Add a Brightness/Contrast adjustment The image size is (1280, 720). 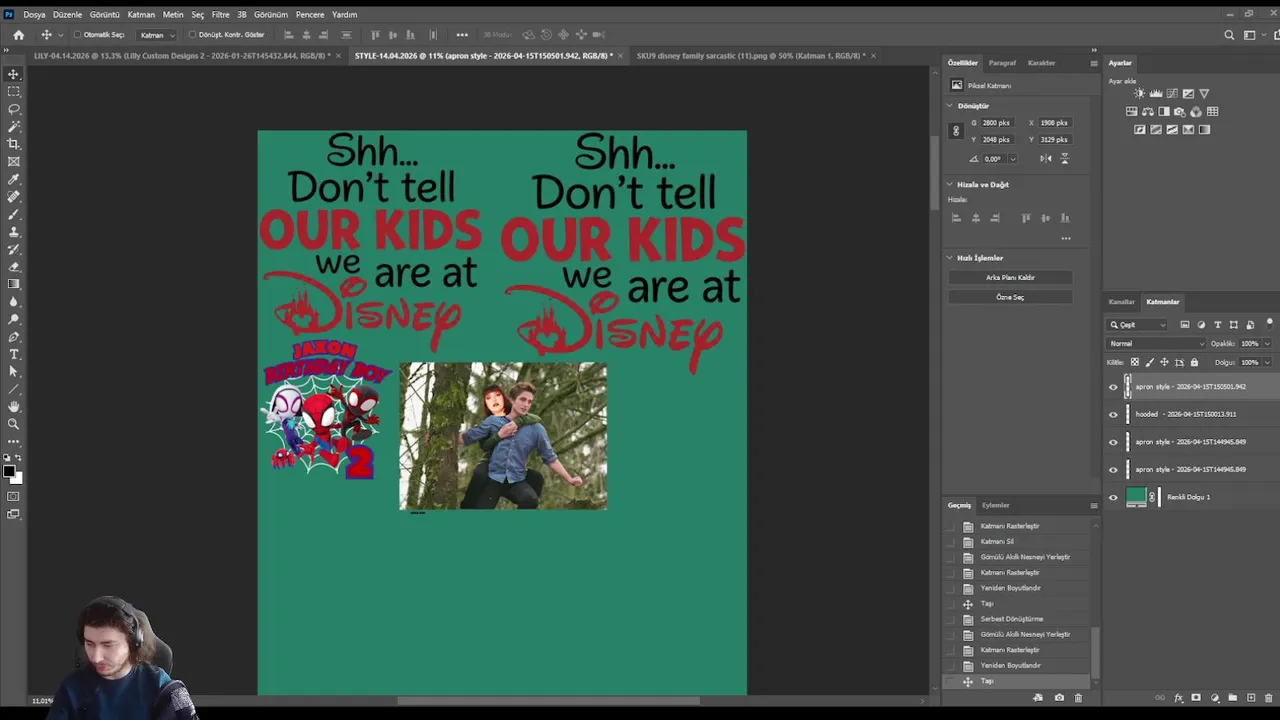coord(1139,94)
